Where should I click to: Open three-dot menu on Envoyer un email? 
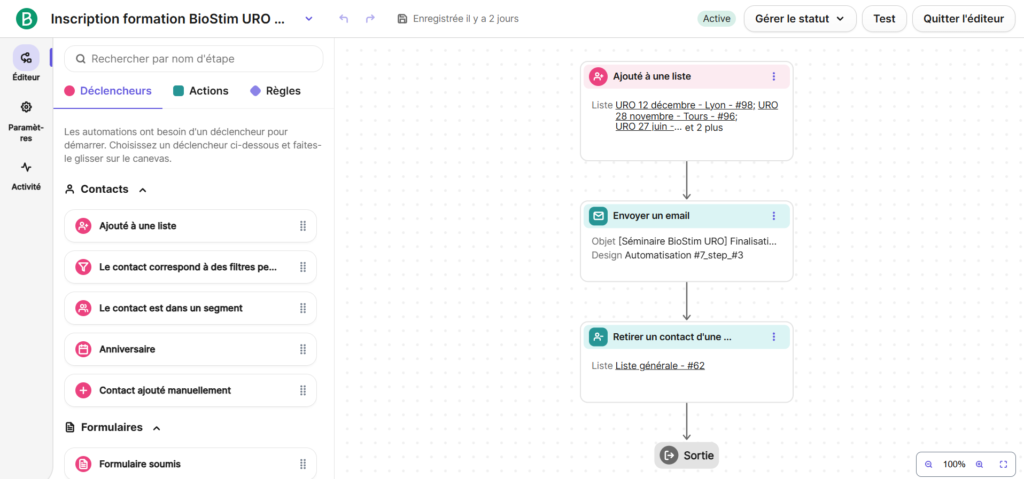(x=773, y=215)
